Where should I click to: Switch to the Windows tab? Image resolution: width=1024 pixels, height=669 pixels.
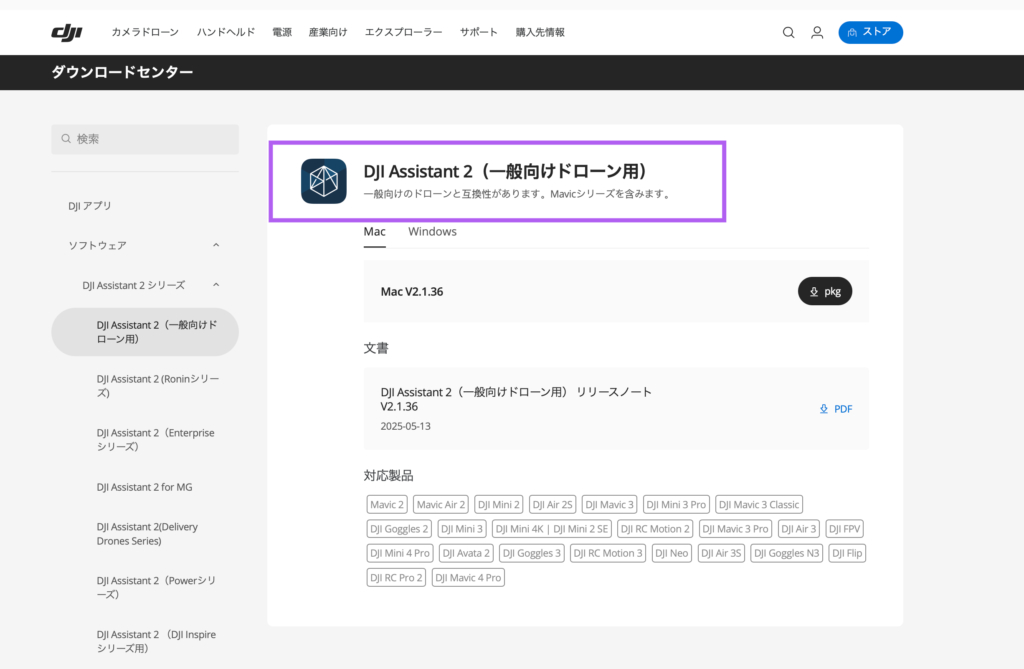pyautogui.click(x=432, y=232)
